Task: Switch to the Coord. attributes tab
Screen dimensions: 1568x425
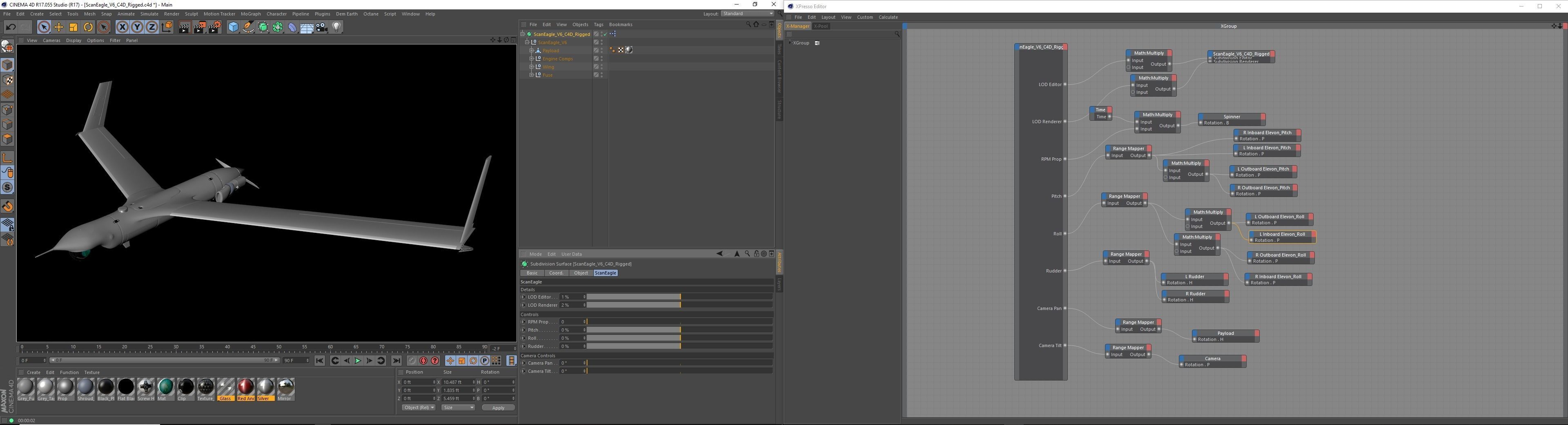Action: pos(556,274)
